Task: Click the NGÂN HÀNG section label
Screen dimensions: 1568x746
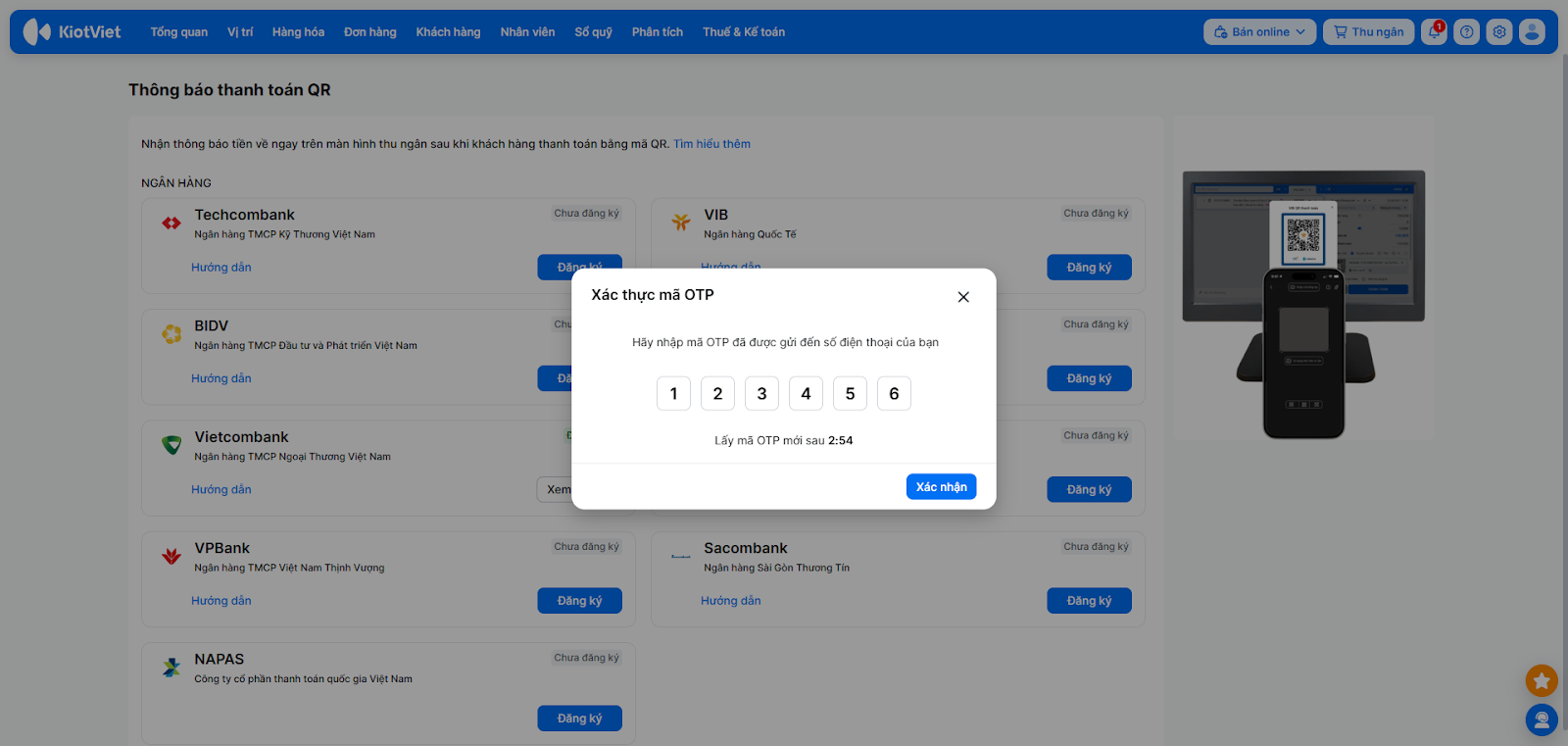Action: [x=176, y=183]
